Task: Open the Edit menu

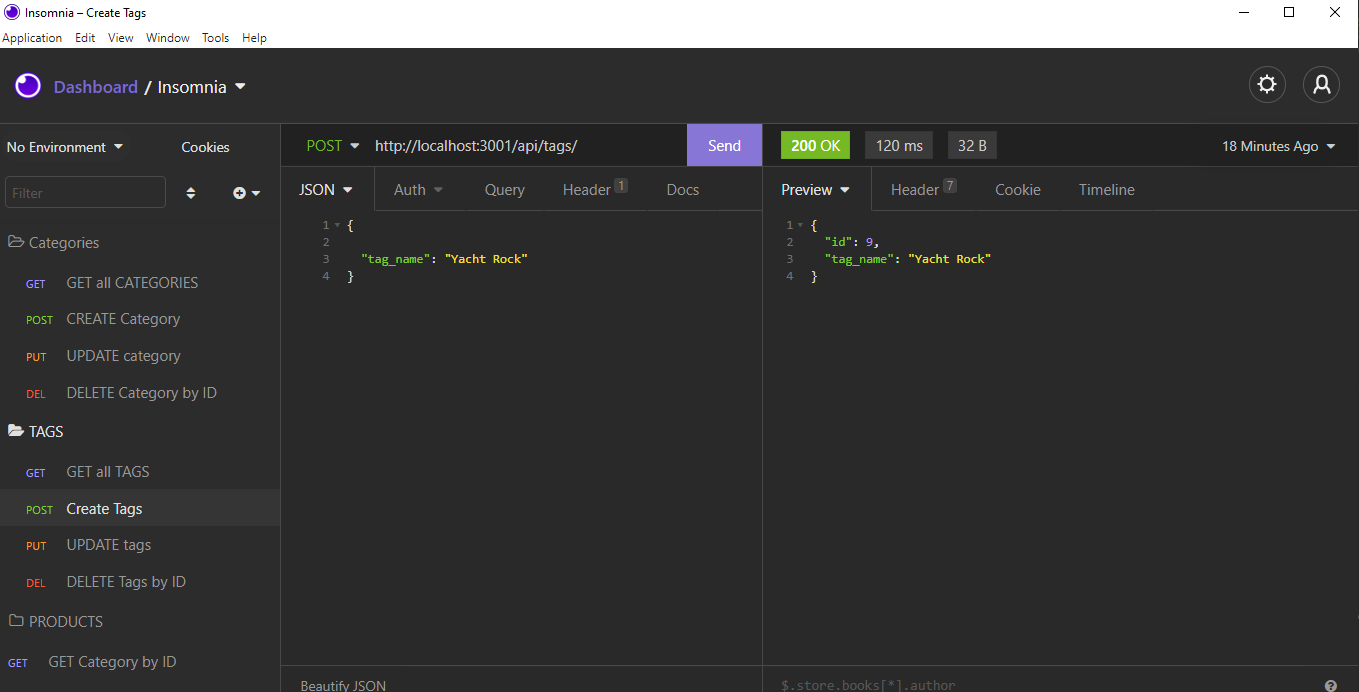Action: pos(85,38)
